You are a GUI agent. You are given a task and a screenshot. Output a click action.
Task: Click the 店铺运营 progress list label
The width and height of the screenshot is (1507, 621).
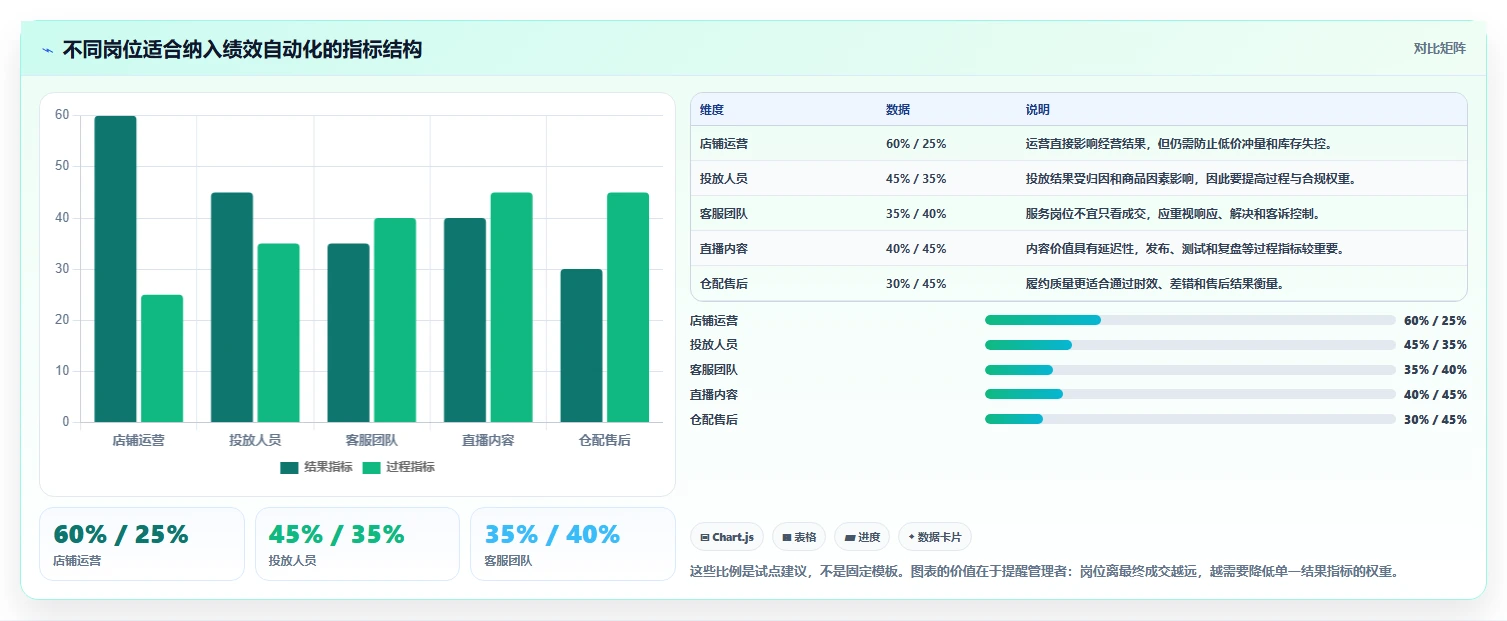pos(714,320)
